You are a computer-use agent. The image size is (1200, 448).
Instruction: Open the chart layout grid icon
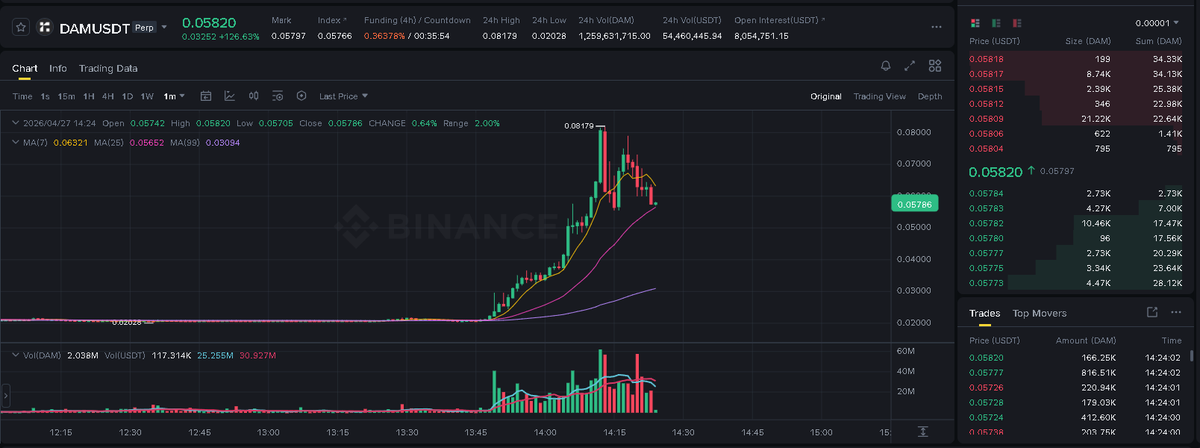[935, 66]
